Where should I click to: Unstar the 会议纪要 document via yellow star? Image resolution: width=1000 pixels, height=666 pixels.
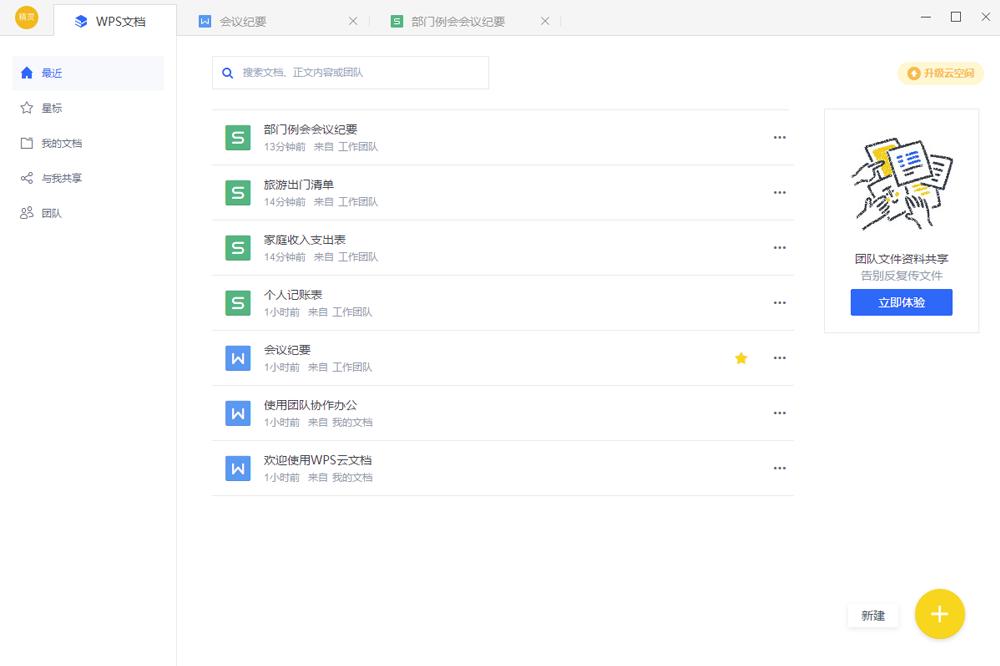point(741,358)
